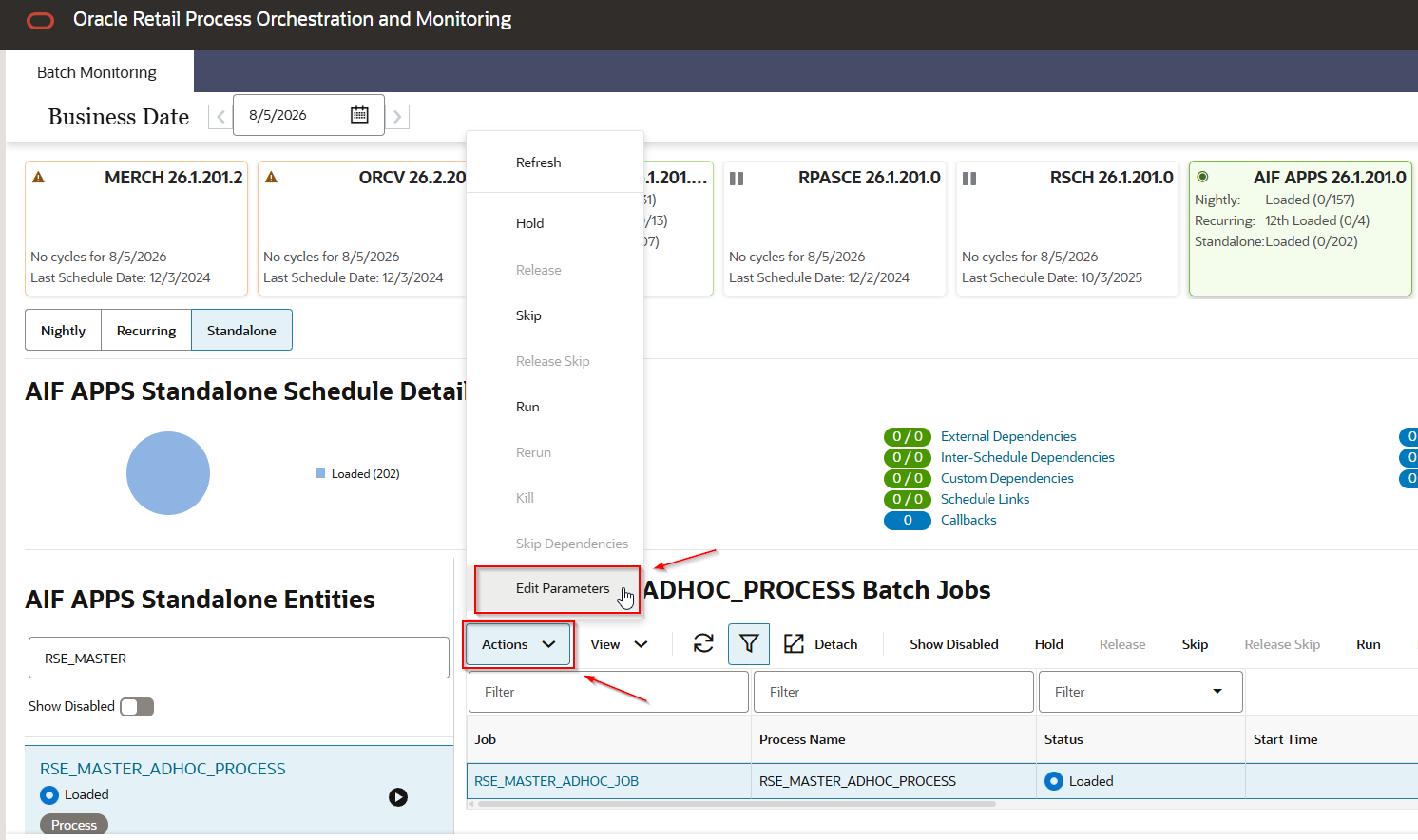Select Run from the Actions menu
Image resolution: width=1418 pixels, height=840 pixels.
tap(527, 407)
